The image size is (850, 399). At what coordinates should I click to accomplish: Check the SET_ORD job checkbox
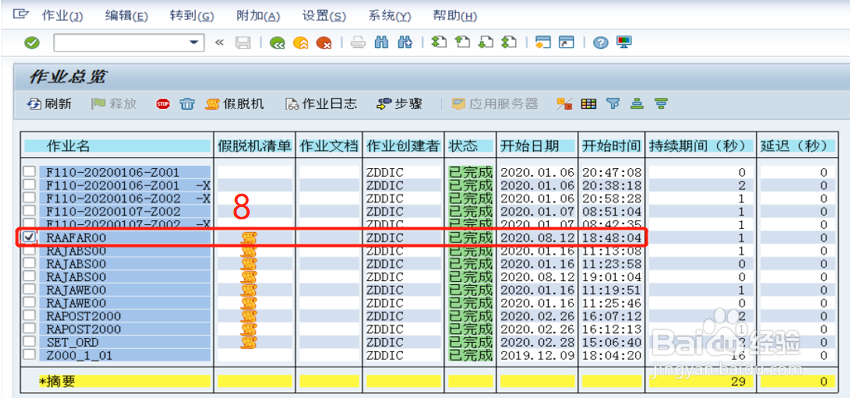pos(29,341)
